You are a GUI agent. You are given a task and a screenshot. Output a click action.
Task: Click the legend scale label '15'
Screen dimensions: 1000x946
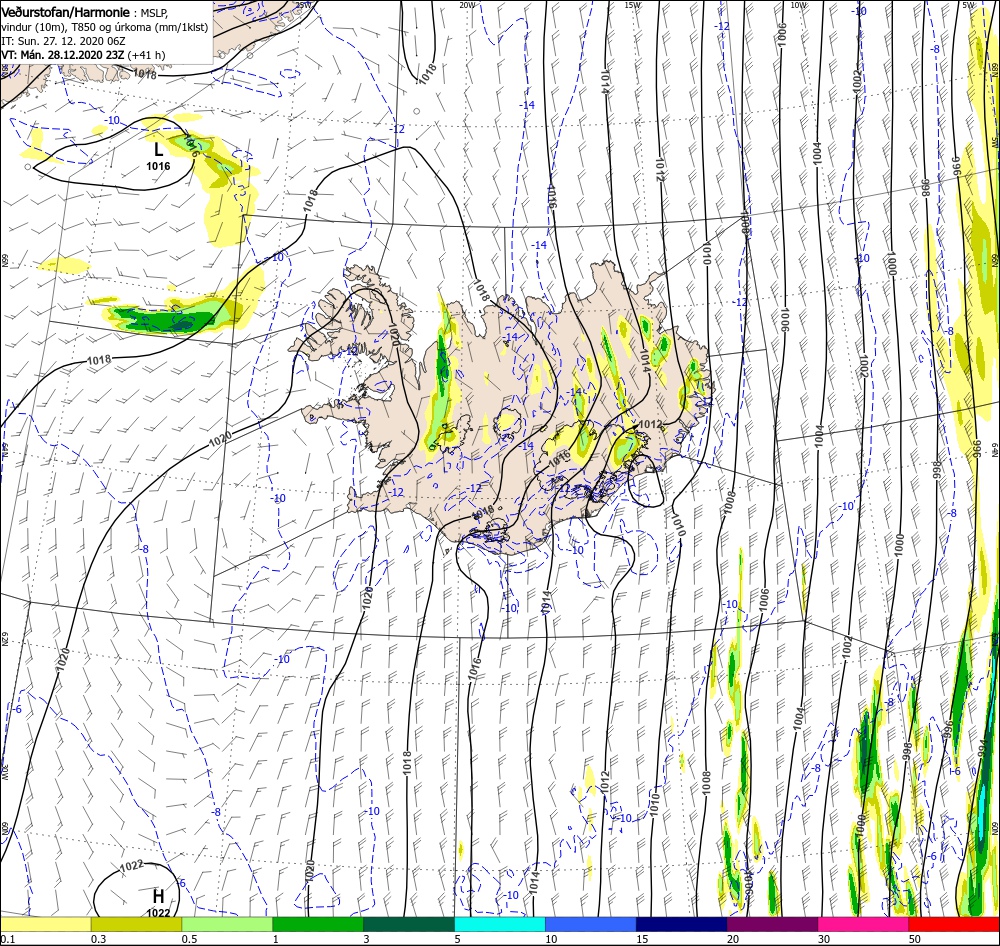(x=642, y=938)
